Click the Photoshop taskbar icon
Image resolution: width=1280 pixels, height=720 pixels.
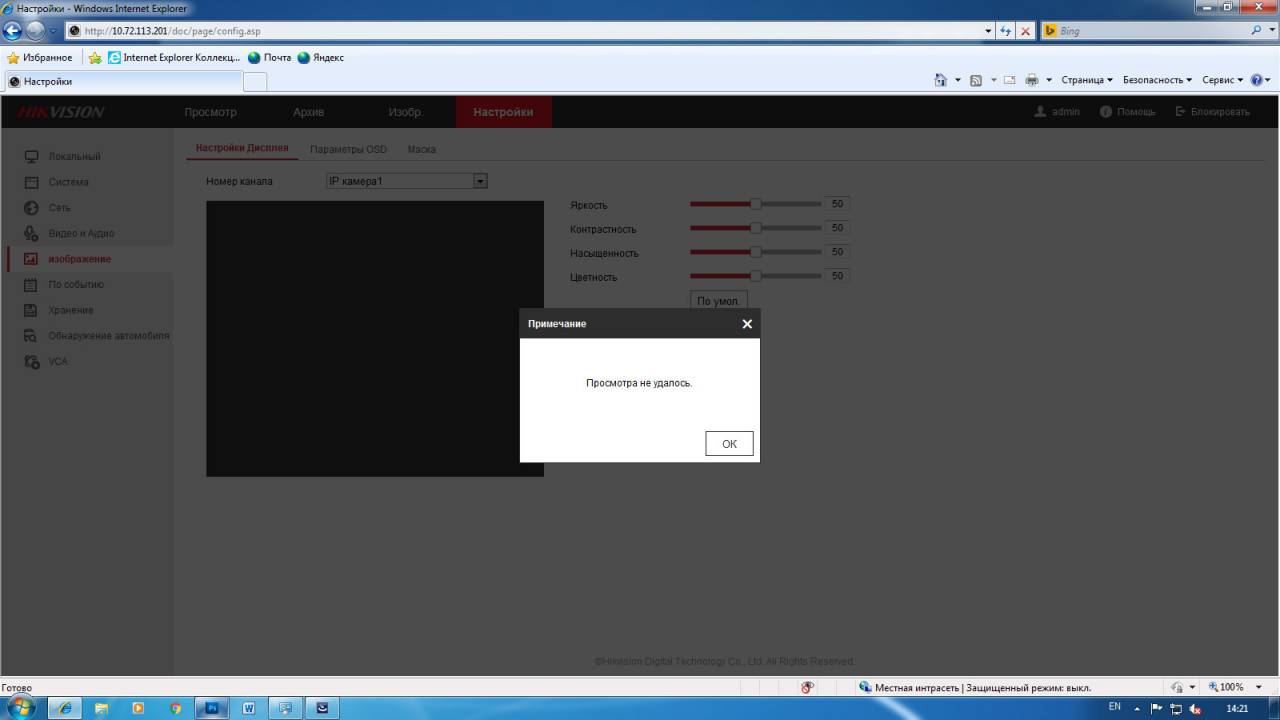click(x=212, y=708)
